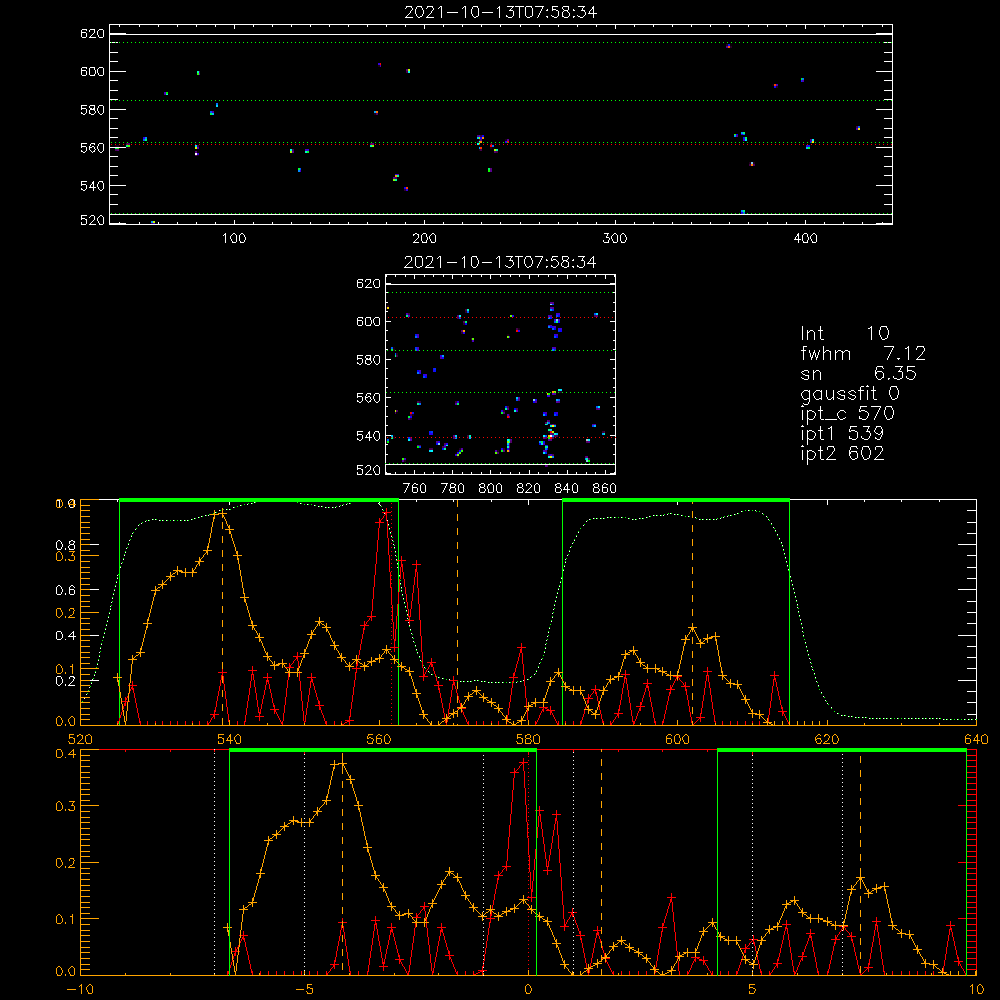Click x-axis label '5' of lower line plot
Screen dimensions: 1000x1000
tap(752, 990)
